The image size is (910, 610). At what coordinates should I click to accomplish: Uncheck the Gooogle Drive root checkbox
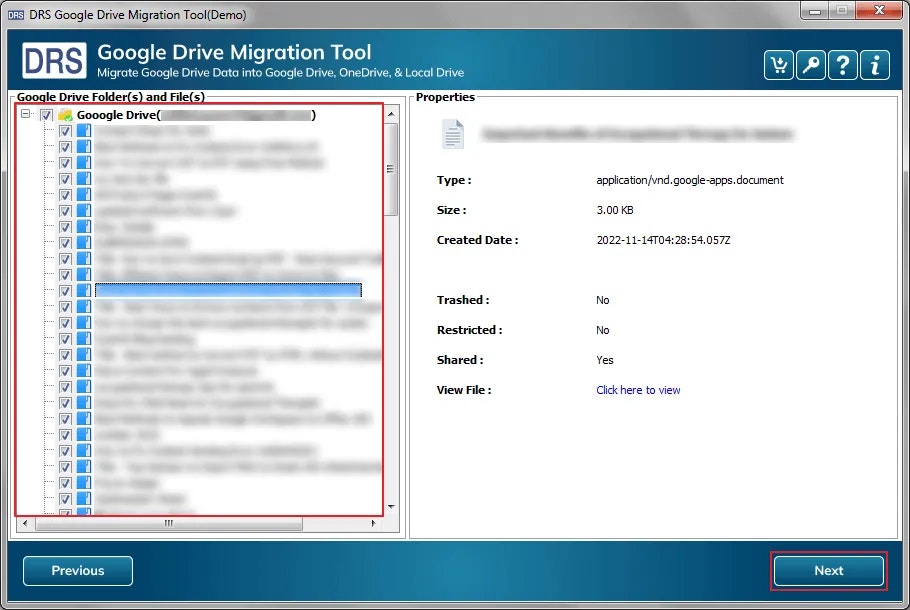46,115
